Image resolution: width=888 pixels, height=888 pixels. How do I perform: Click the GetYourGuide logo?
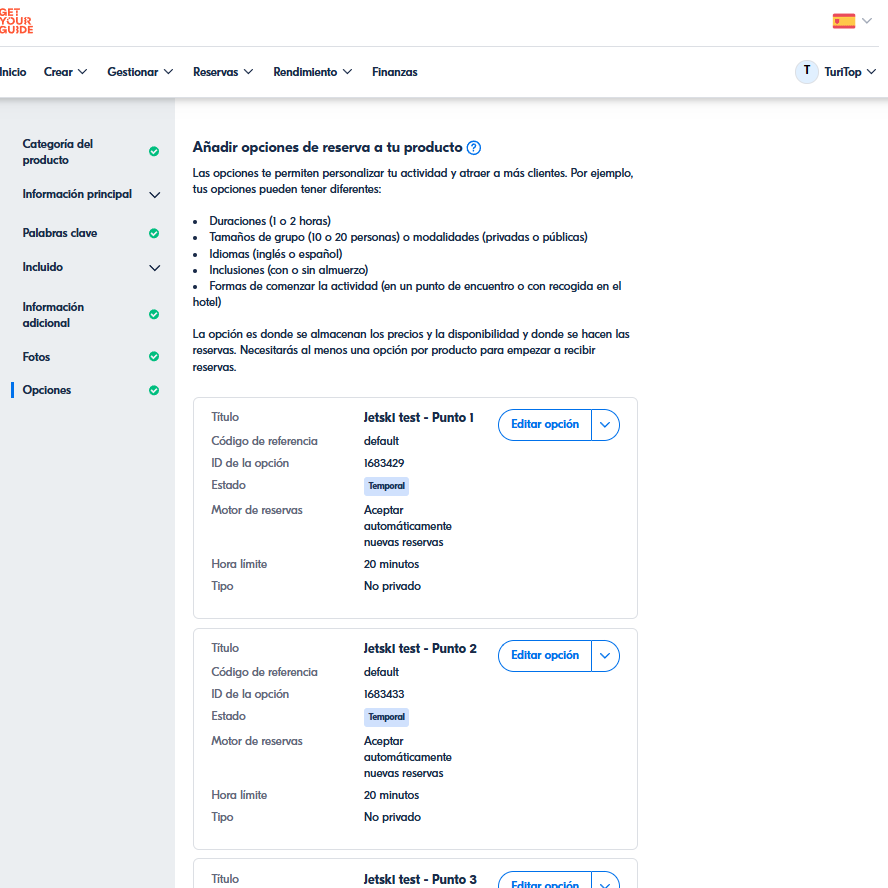(16, 20)
